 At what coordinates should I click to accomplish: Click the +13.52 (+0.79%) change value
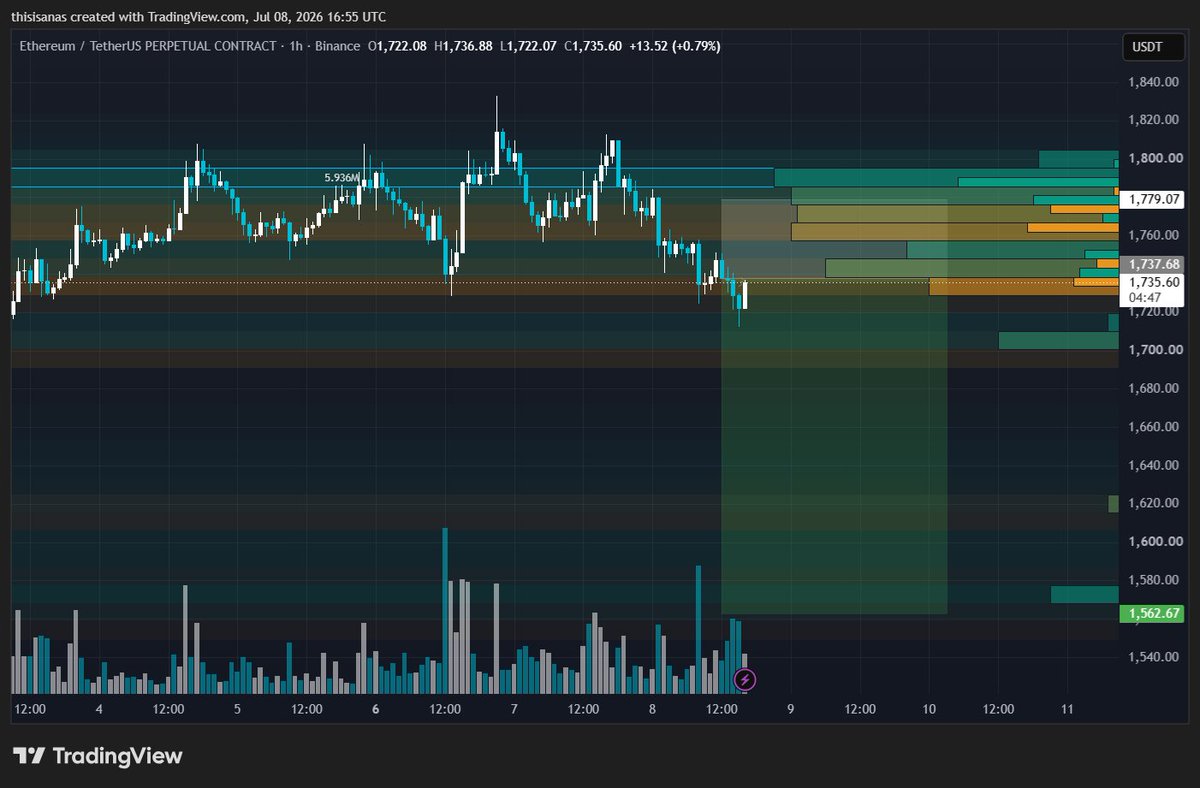(x=674, y=46)
